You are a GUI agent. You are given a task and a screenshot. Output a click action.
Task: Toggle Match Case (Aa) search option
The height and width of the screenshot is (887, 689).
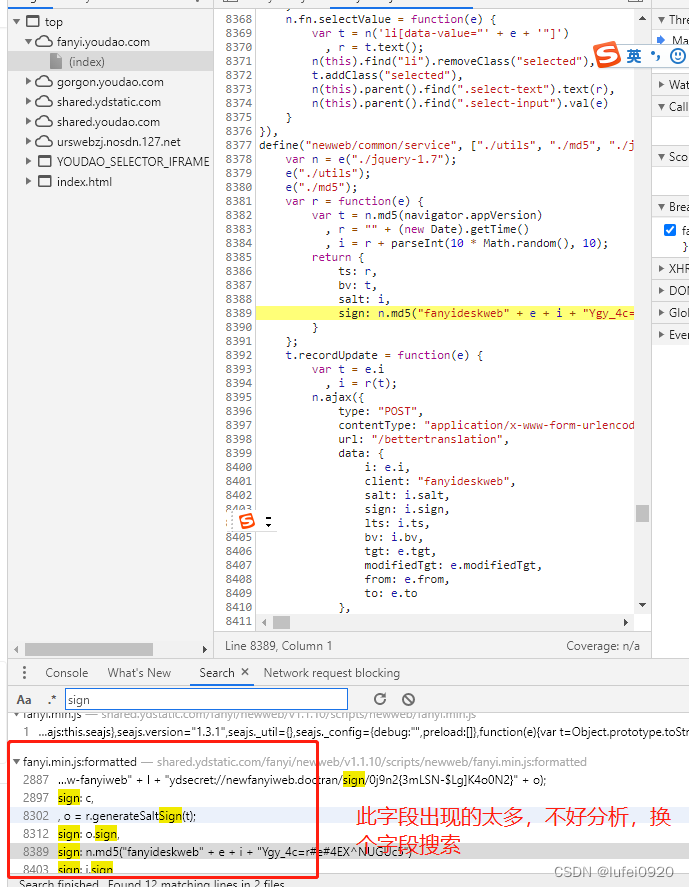(24, 700)
